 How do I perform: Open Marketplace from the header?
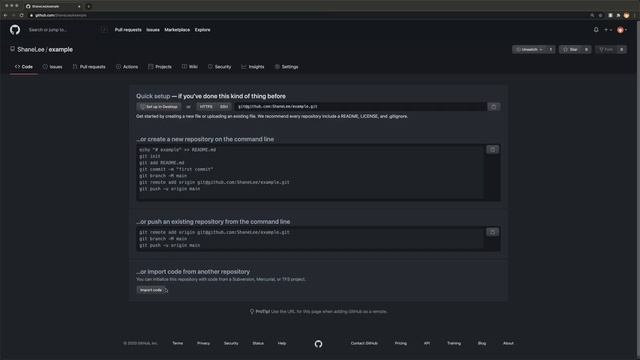[x=177, y=30]
